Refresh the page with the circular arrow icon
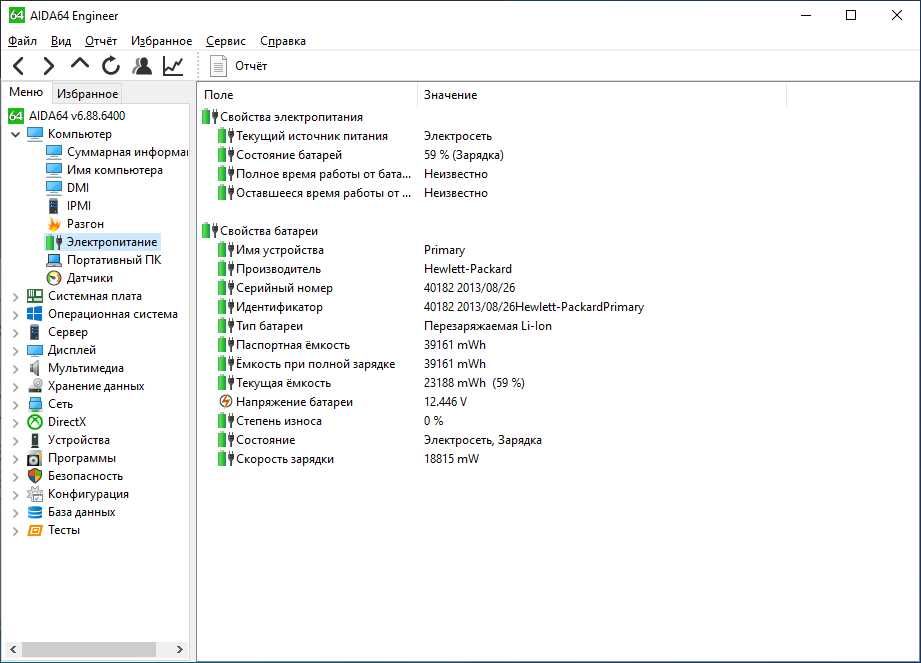Image resolution: width=921 pixels, height=663 pixels. click(x=110, y=66)
